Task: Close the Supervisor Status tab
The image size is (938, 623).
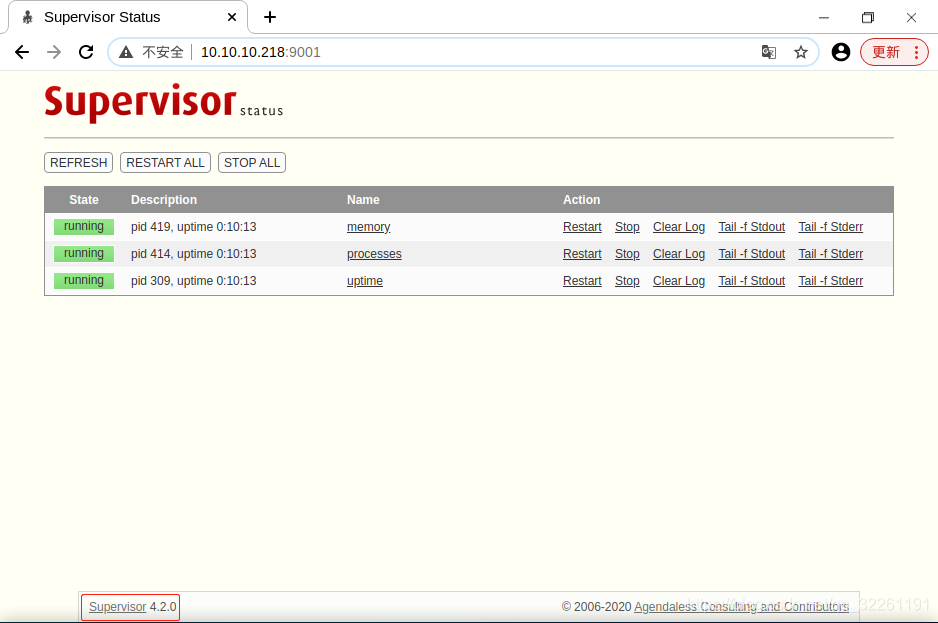Action: click(x=232, y=17)
